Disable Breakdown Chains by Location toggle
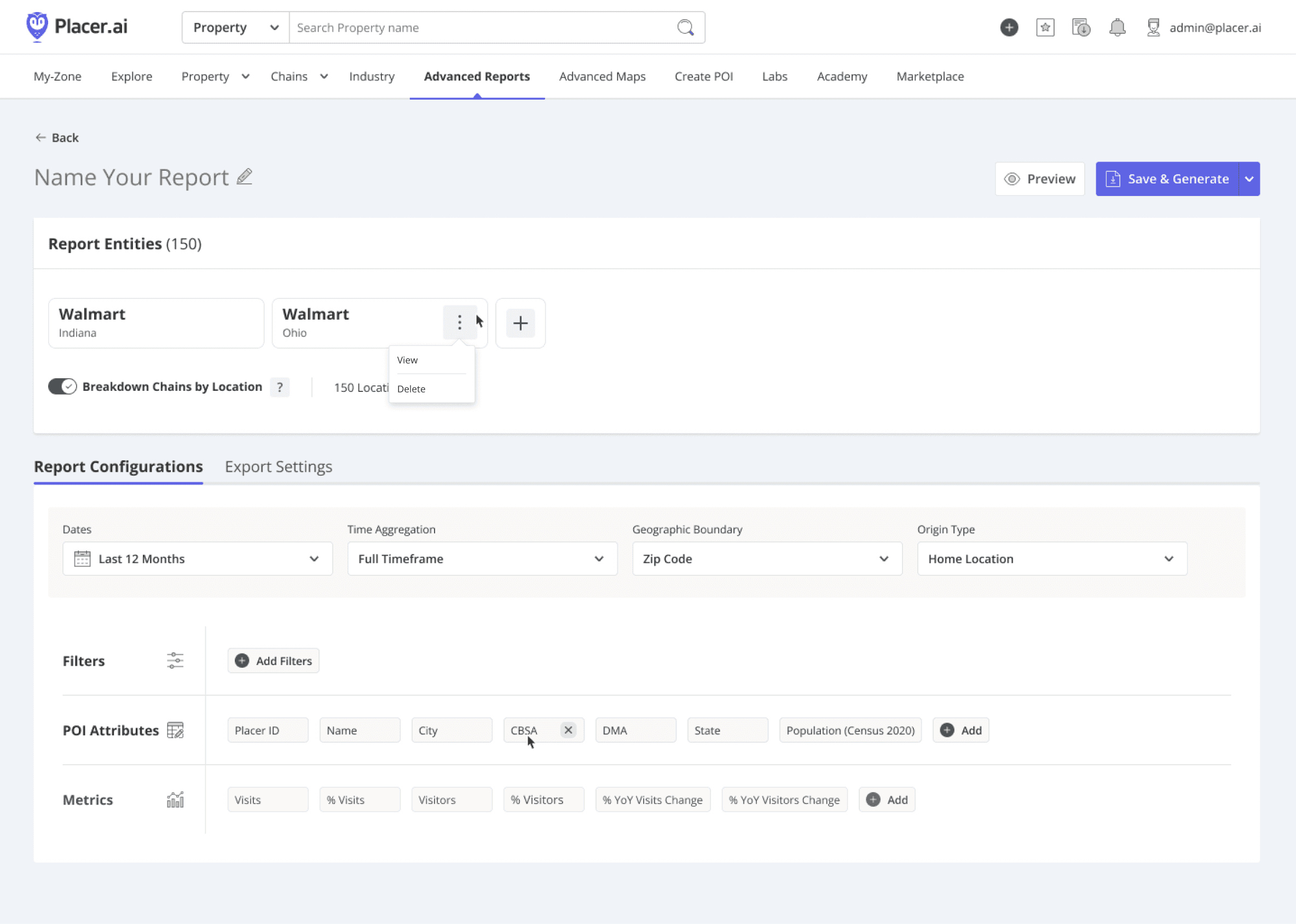The width and height of the screenshot is (1296, 924). pyautogui.click(x=62, y=386)
